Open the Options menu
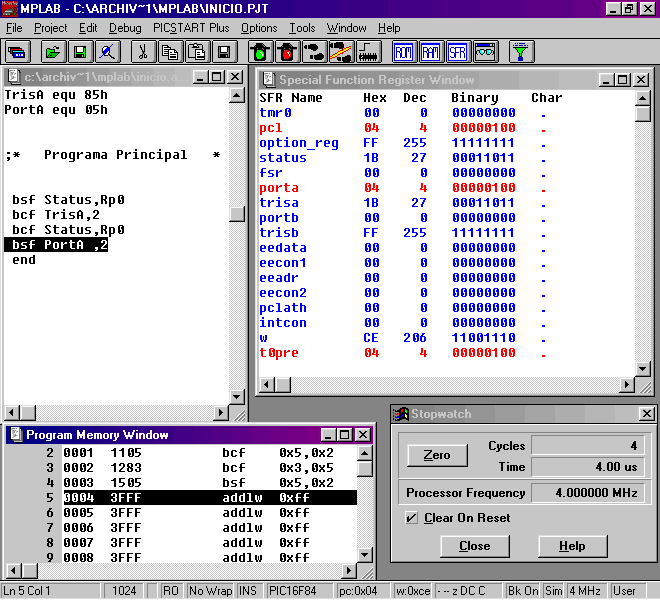This screenshot has width=660, height=600. (259, 28)
